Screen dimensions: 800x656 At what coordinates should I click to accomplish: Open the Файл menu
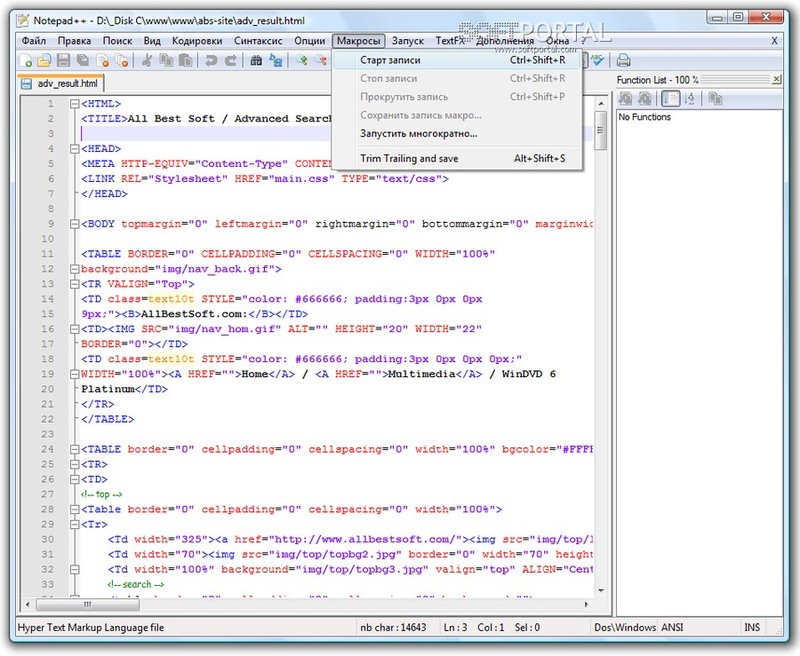[x=34, y=41]
